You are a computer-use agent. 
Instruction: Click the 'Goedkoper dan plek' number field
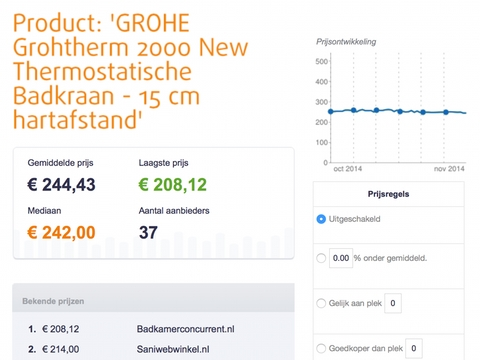[x=414, y=348]
